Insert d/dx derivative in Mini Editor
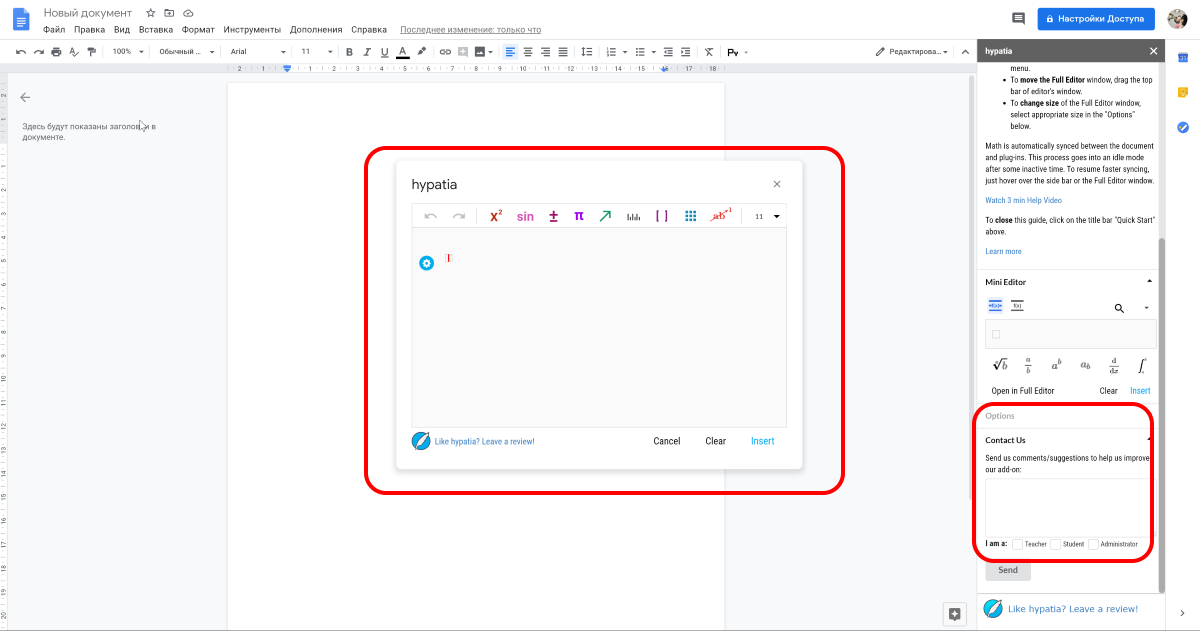1200x631 pixels. (x=1113, y=366)
